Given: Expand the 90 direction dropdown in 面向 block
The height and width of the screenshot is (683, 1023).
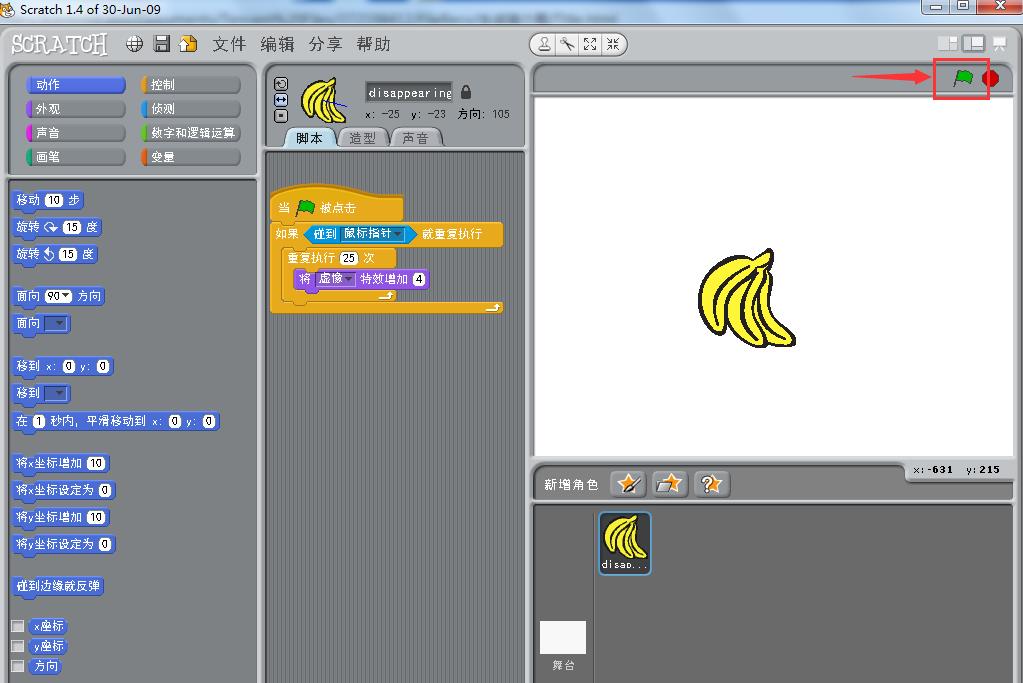Looking at the screenshot, I should [66, 296].
